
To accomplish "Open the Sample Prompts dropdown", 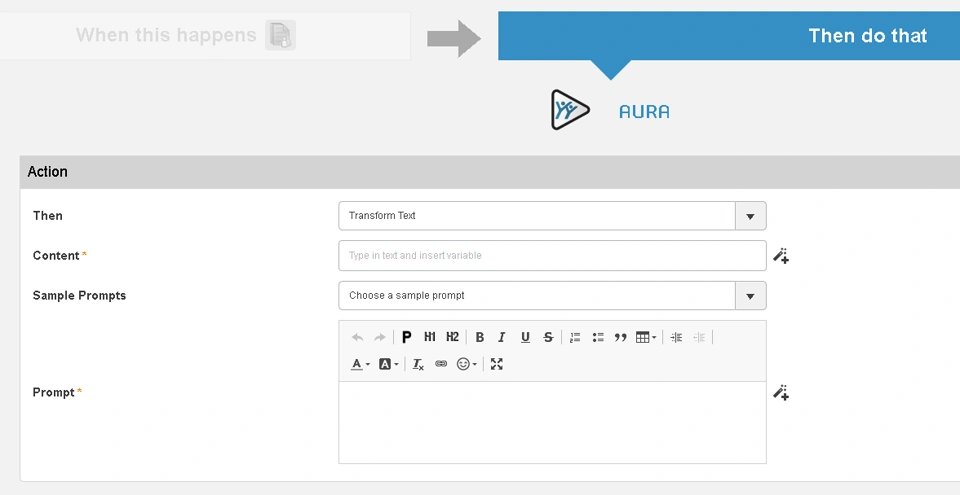I will coord(751,296).
